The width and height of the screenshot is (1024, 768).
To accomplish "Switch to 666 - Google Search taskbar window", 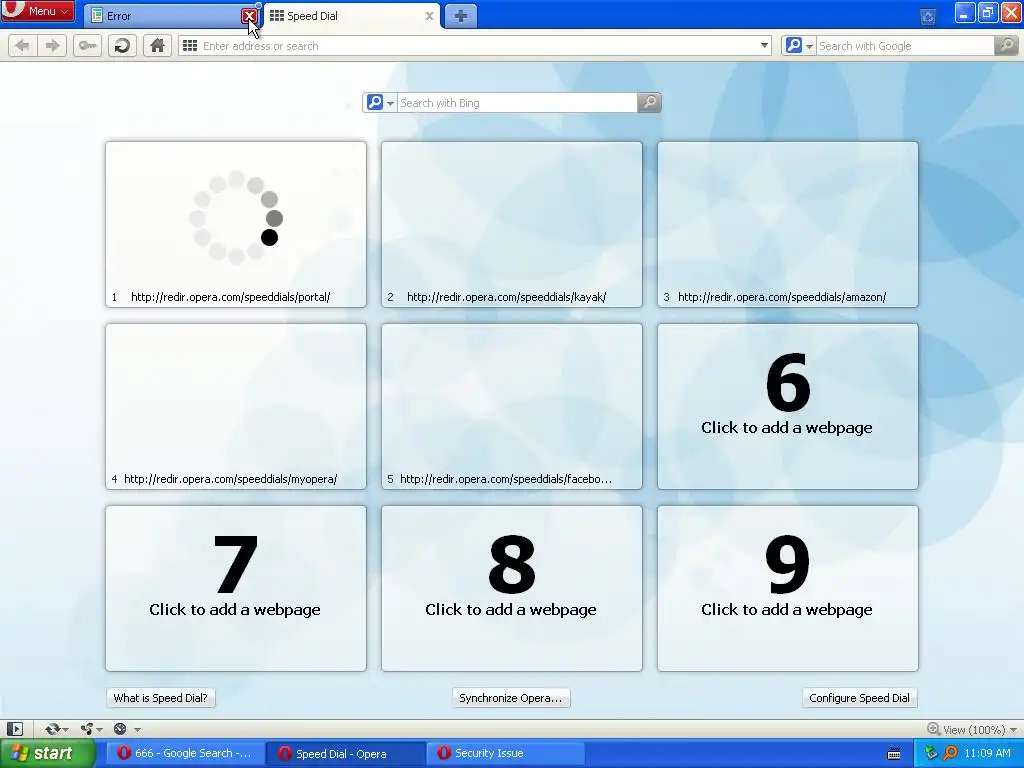I will (x=185, y=754).
